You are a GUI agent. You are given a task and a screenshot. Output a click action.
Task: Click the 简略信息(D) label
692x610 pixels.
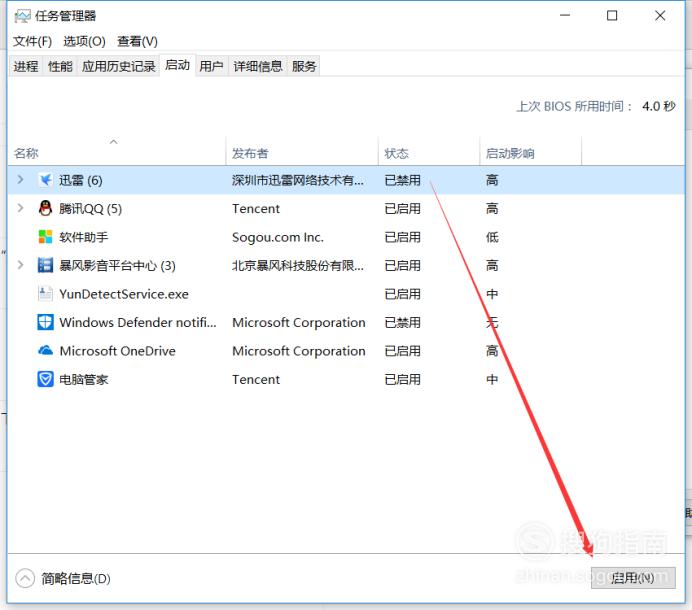76,578
